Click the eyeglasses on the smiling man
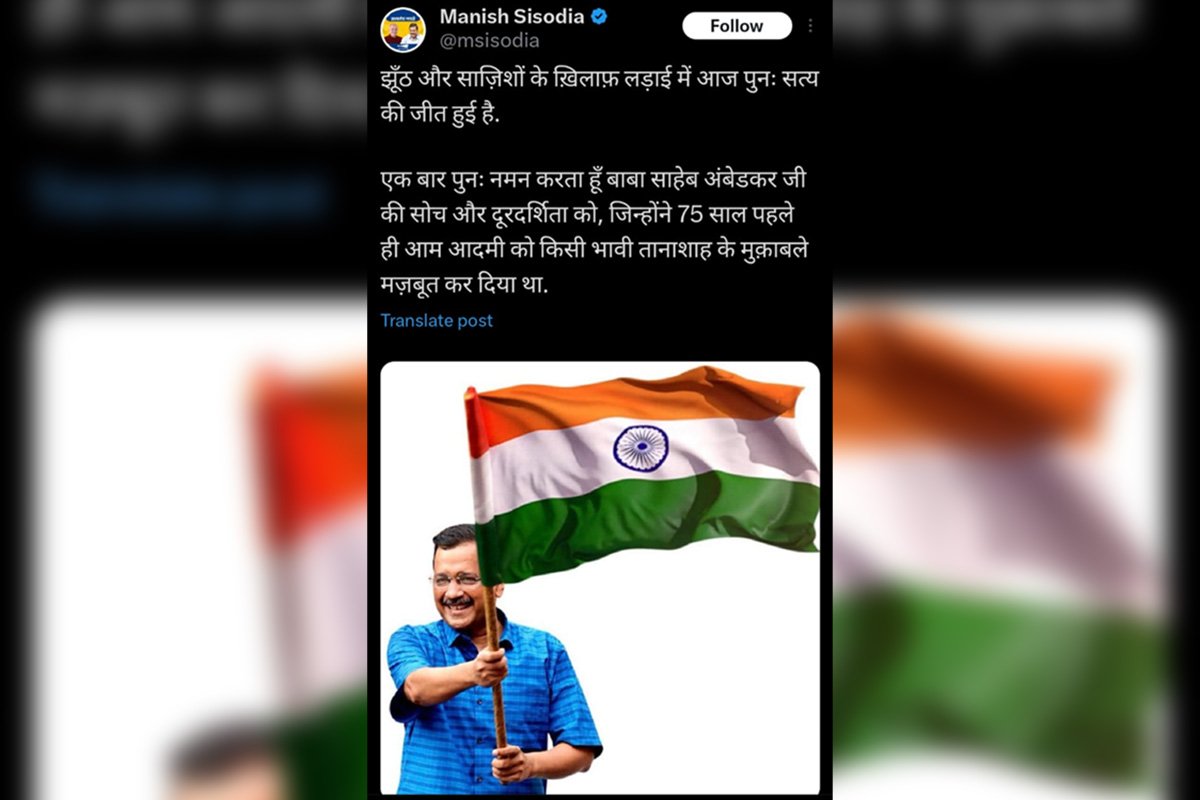The image size is (1200, 800). pyautogui.click(x=457, y=579)
